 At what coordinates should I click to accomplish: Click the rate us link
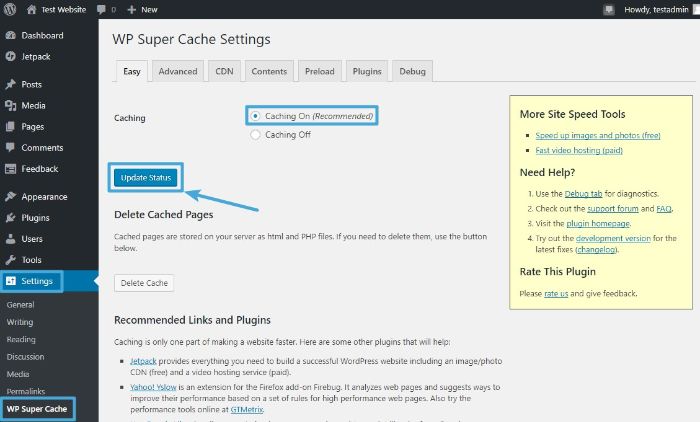tap(556, 293)
